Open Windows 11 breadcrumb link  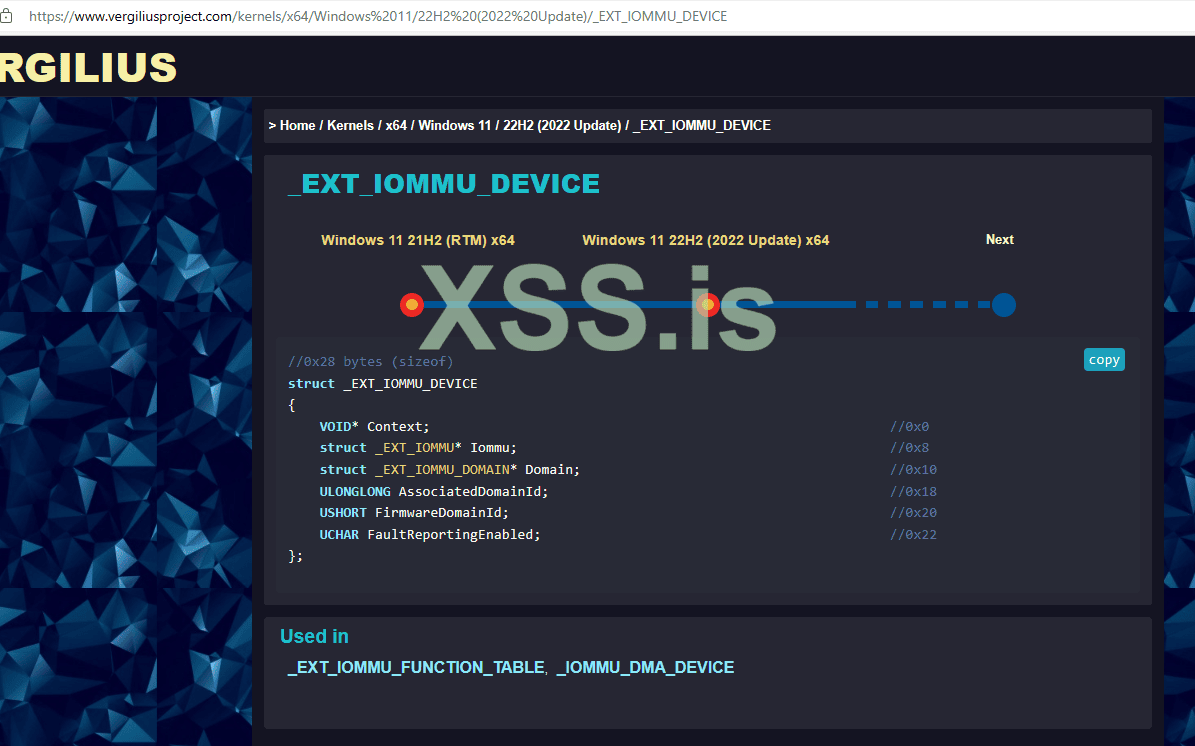tap(455, 126)
